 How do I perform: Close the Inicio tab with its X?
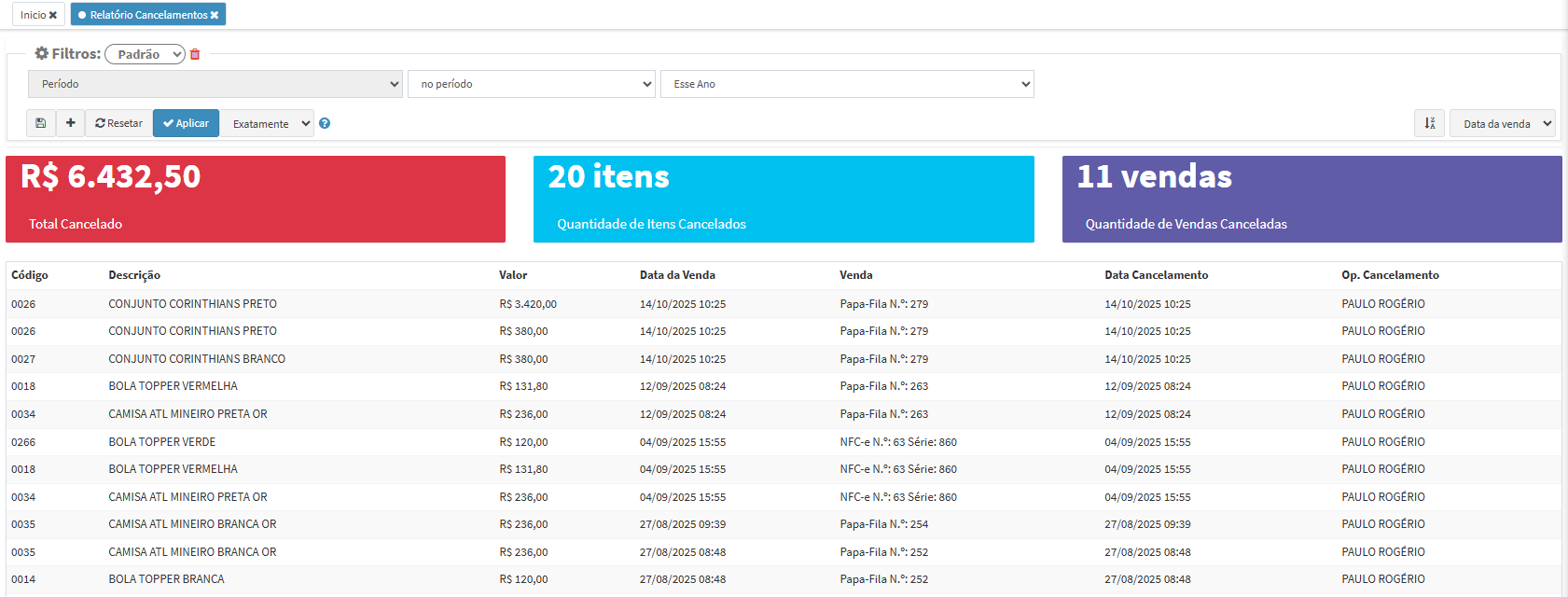53,15
